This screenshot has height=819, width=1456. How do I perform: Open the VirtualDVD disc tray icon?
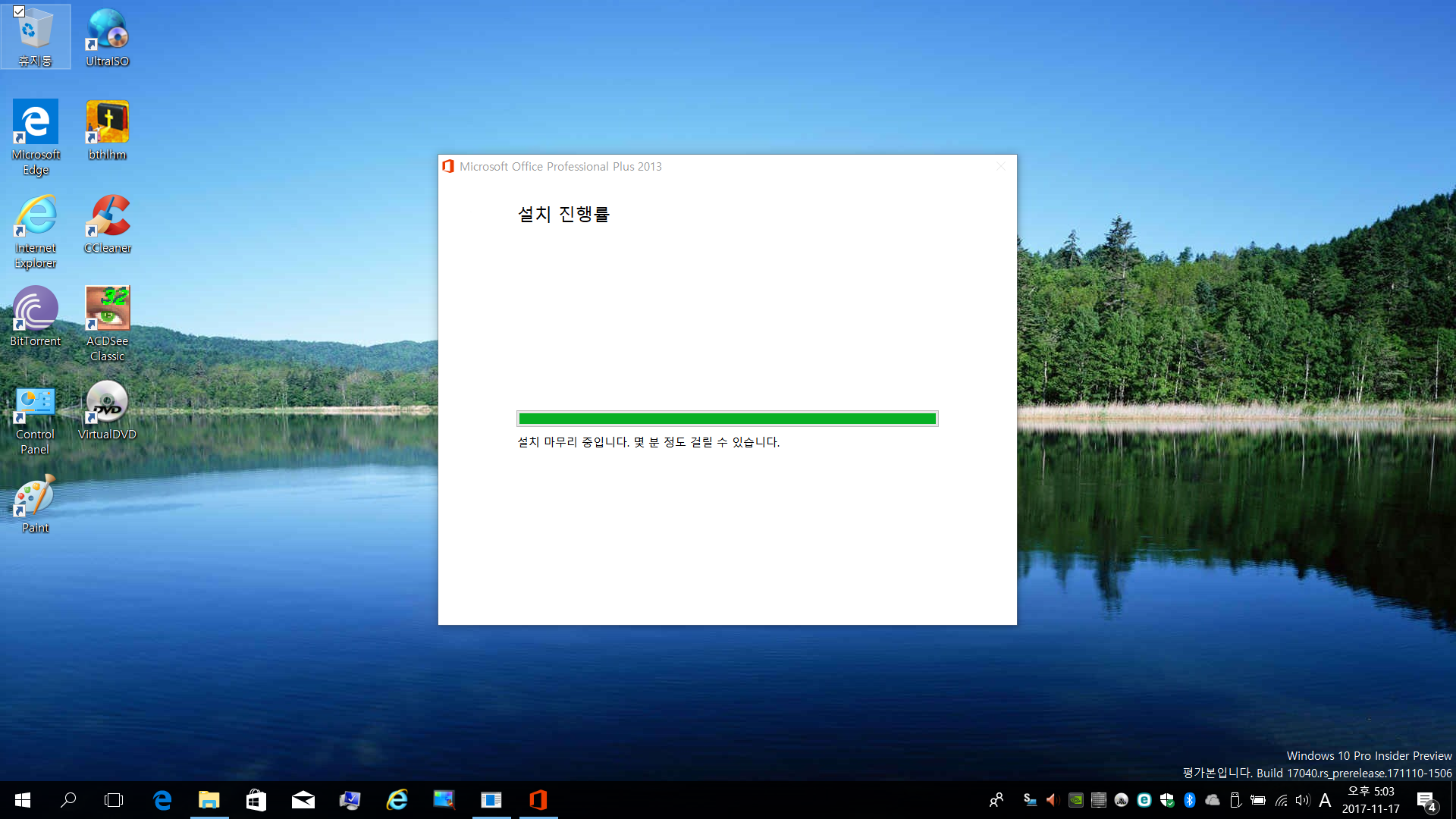[1121, 800]
